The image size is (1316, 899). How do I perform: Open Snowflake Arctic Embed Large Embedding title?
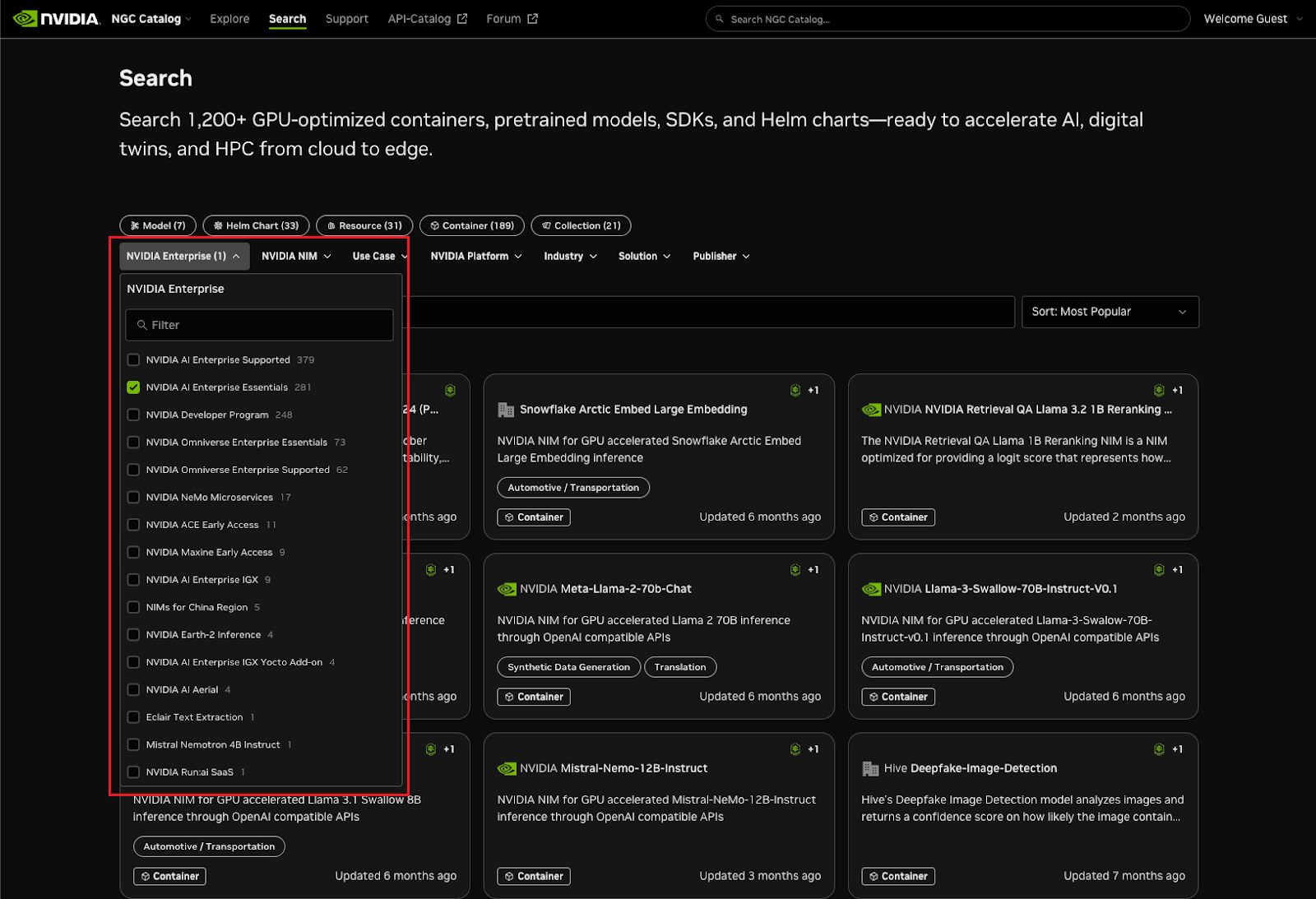633,410
